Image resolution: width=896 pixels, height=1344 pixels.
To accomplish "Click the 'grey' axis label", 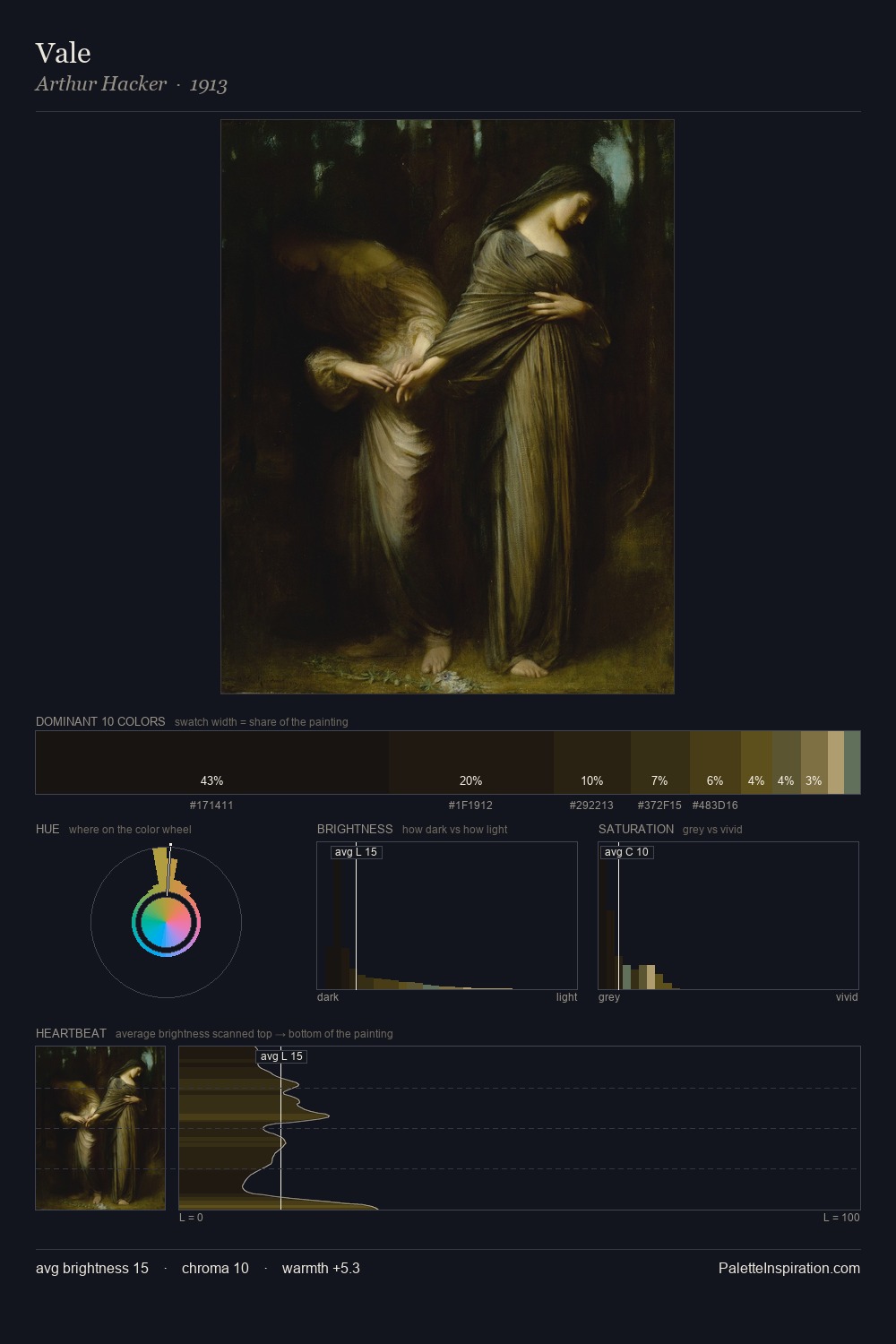I will (x=609, y=997).
